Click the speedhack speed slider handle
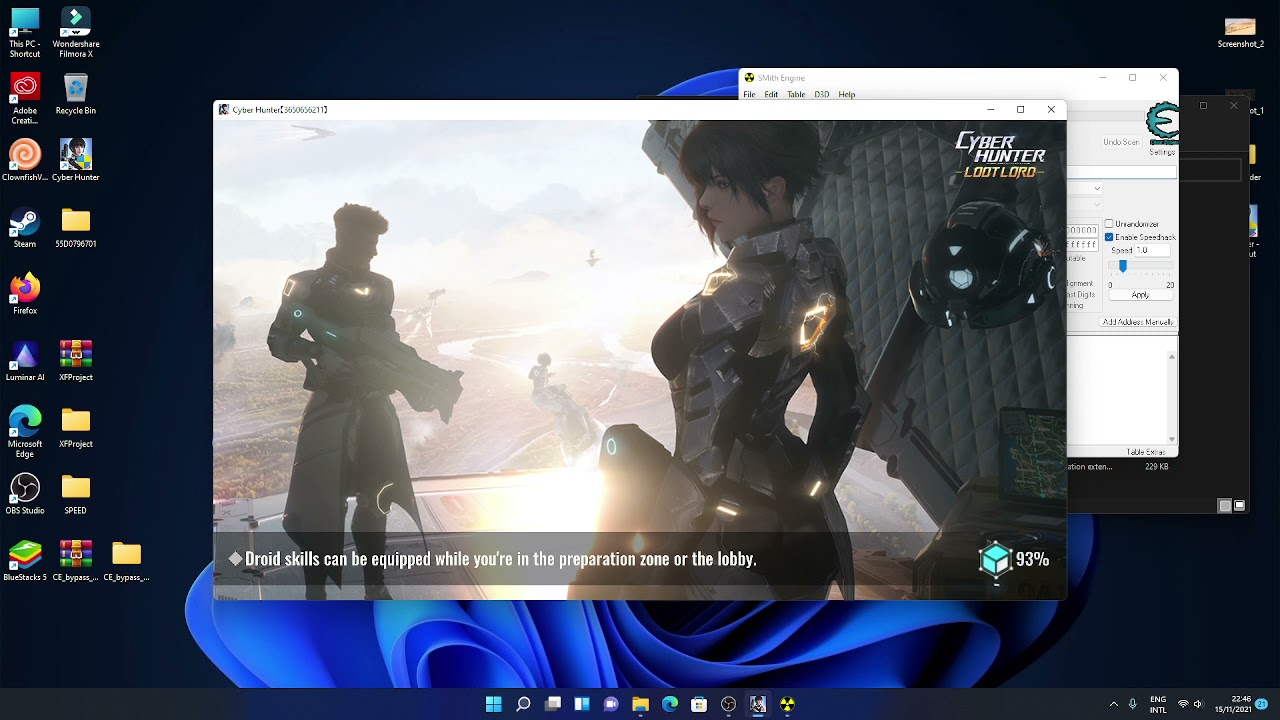The width and height of the screenshot is (1280, 720). click(x=1122, y=267)
